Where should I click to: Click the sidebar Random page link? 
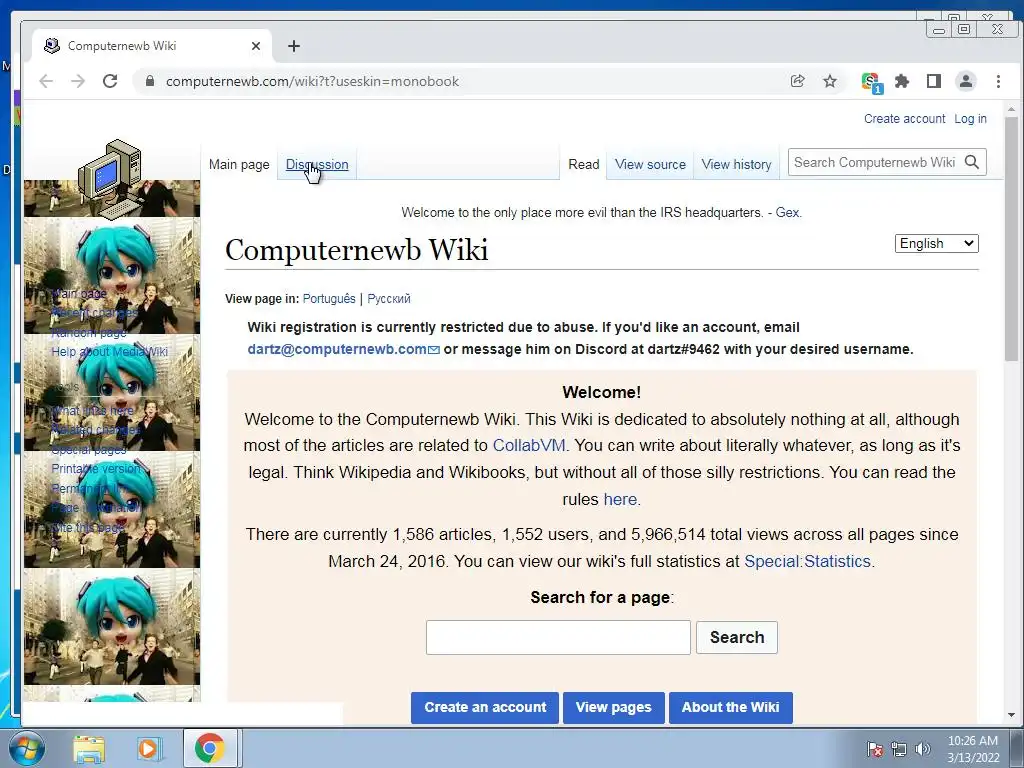[x=89, y=332]
